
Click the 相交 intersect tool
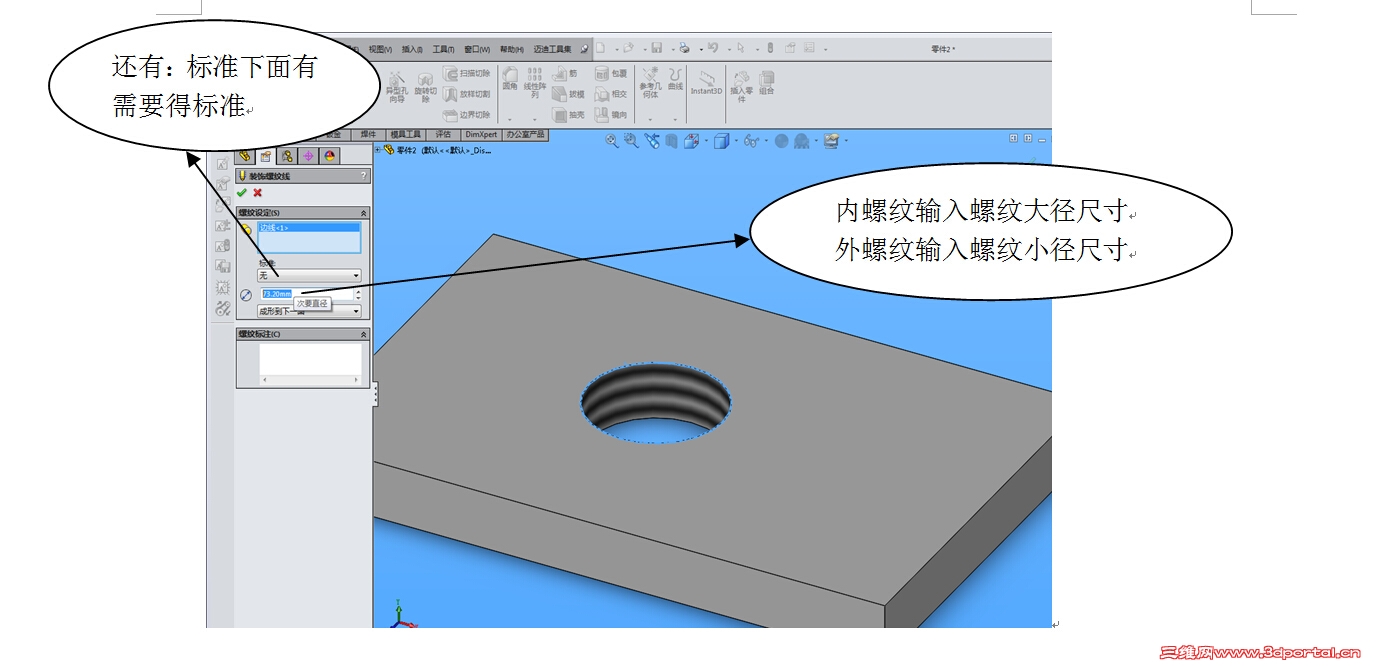611,94
